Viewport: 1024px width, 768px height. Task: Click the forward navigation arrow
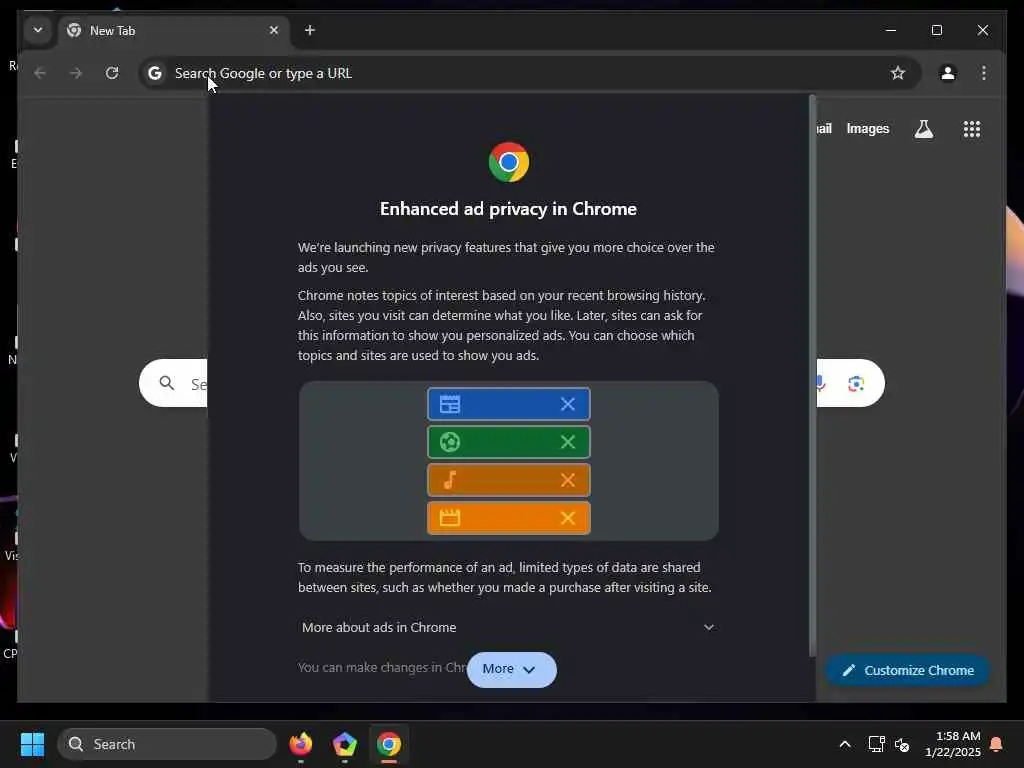[x=76, y=73]
